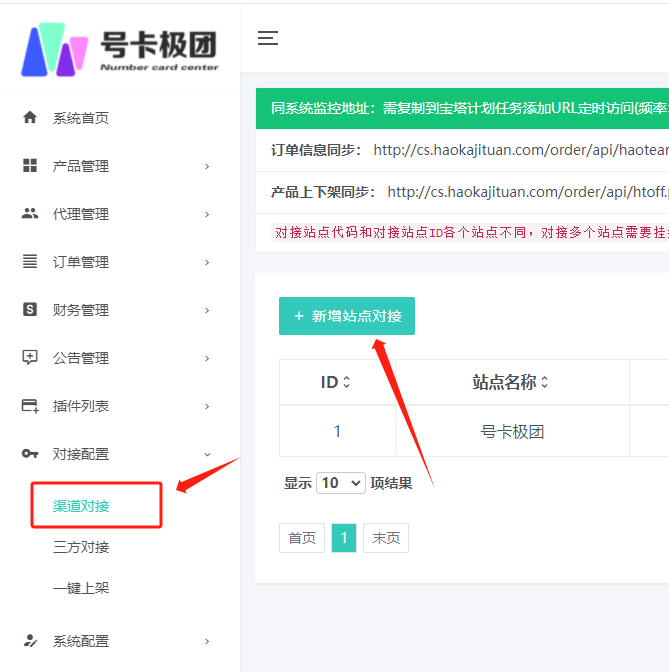Click the S icon for 财务管理

pos(30,310)
